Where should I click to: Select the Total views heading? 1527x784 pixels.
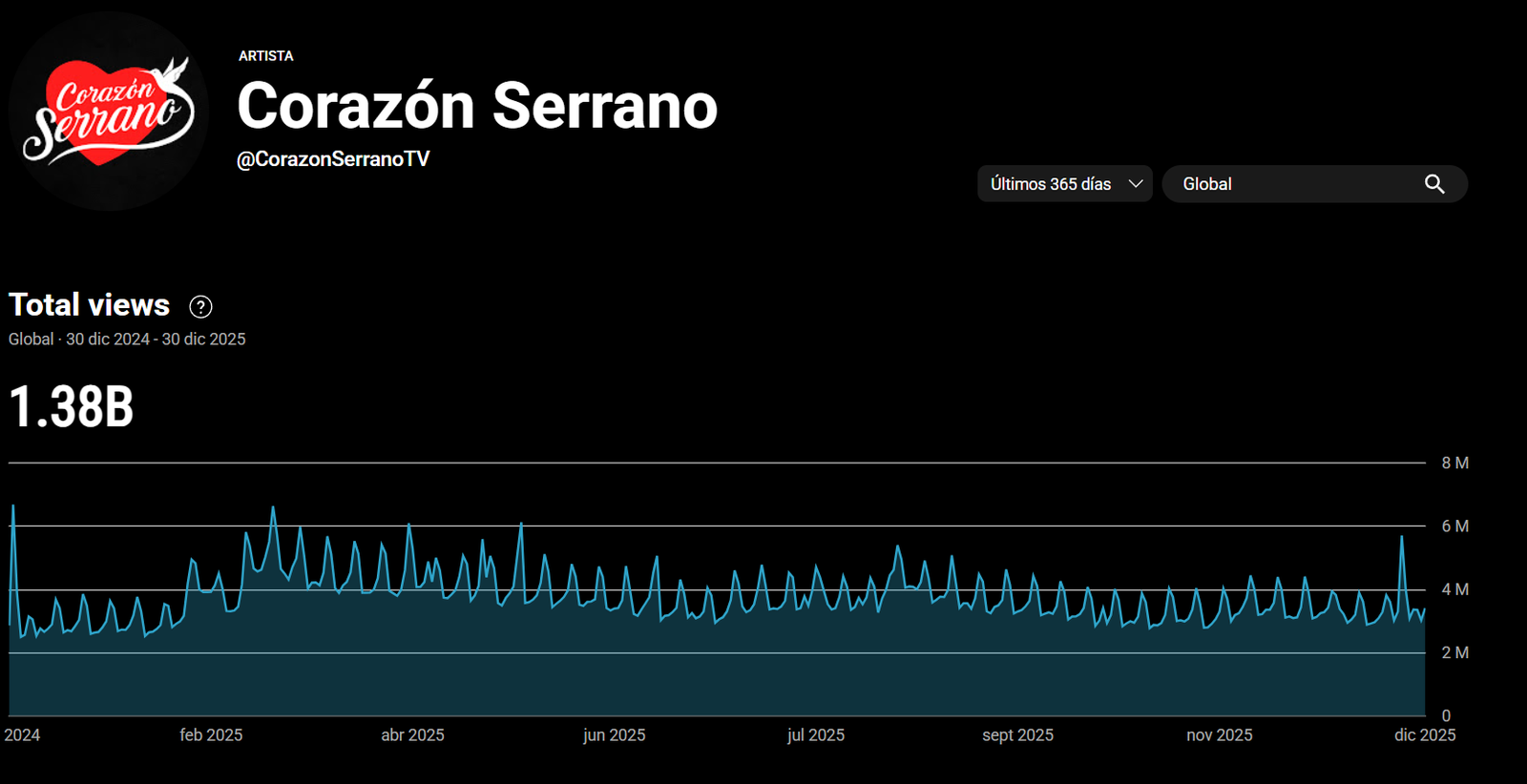[x=90, y=305]
